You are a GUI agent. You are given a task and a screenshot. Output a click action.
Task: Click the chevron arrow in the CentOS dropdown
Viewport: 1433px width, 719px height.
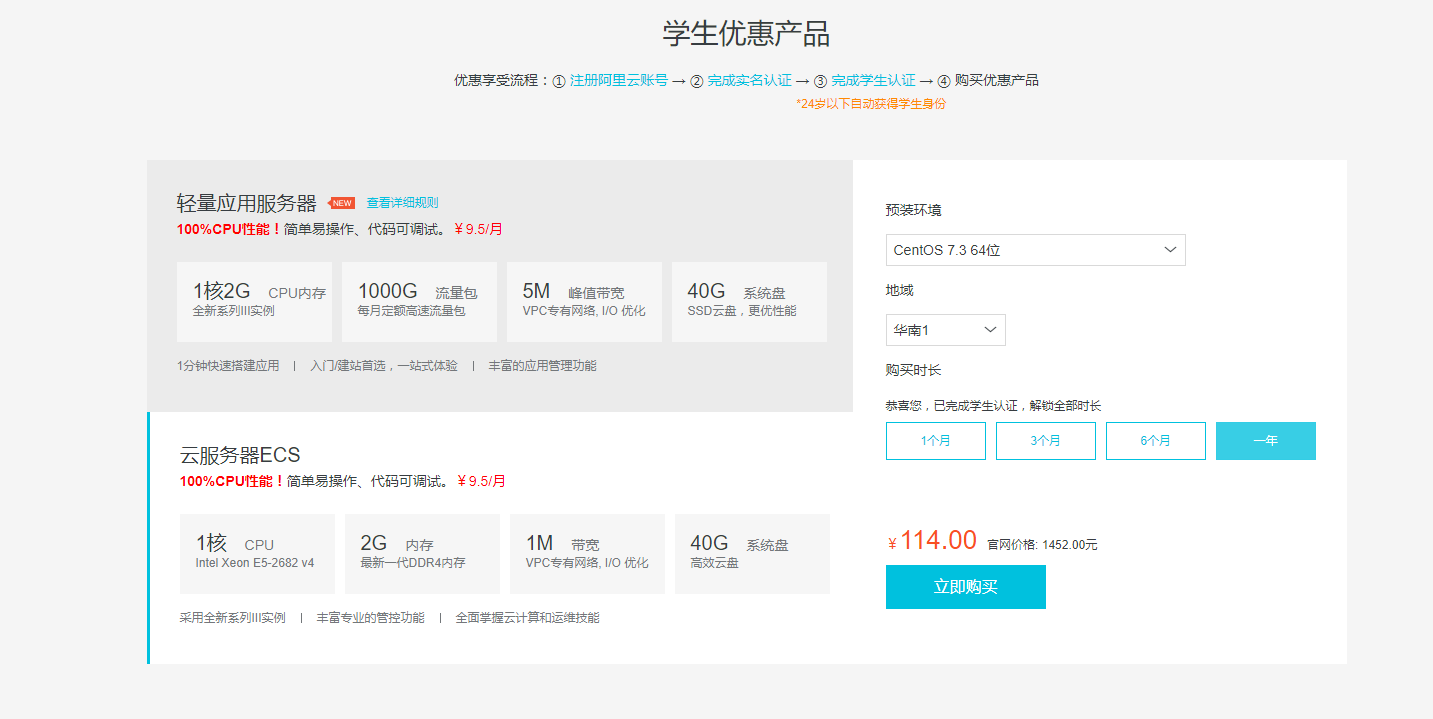[x=1170, y=250]
